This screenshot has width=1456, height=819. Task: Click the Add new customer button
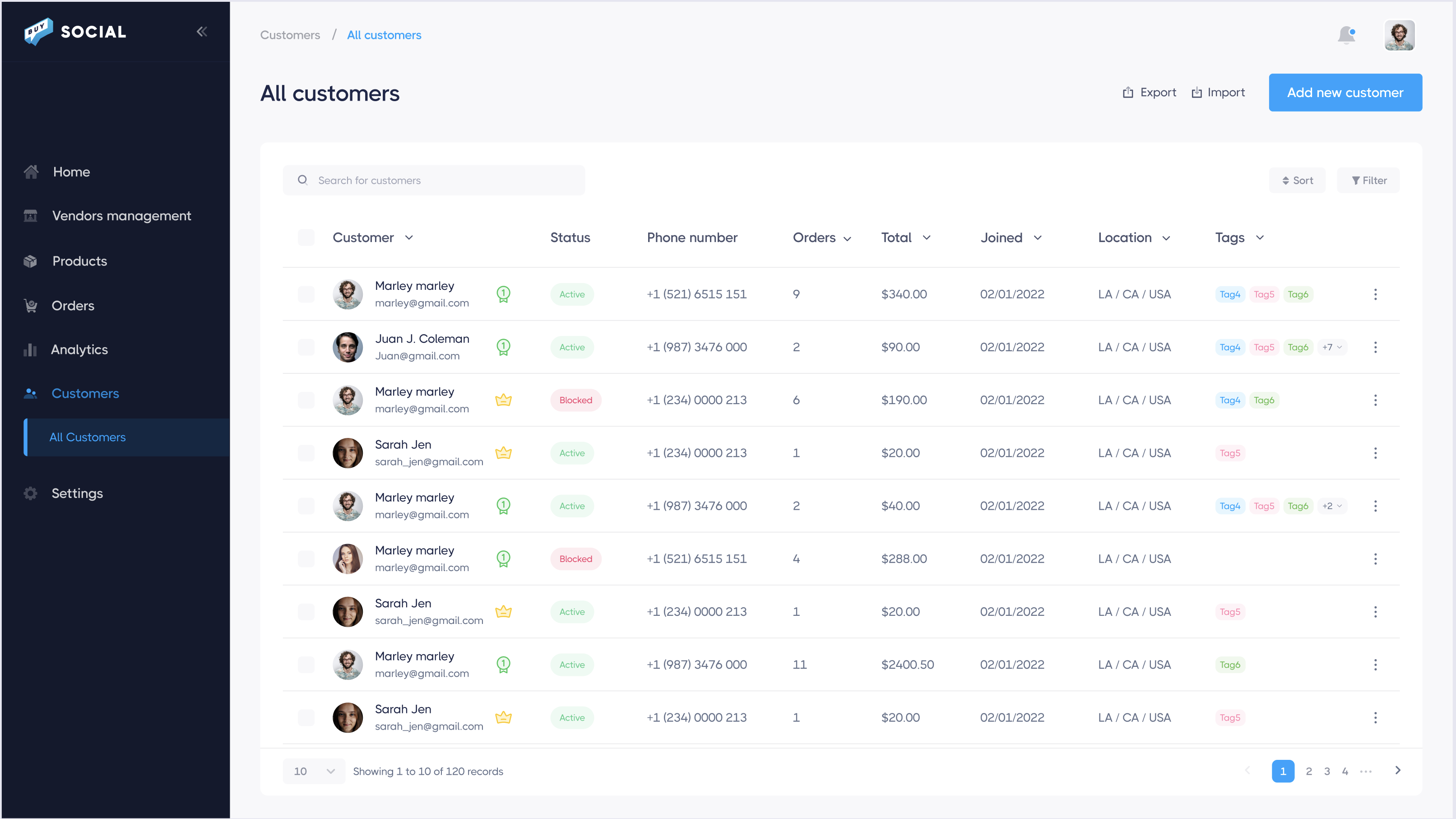coord(1345,92)
